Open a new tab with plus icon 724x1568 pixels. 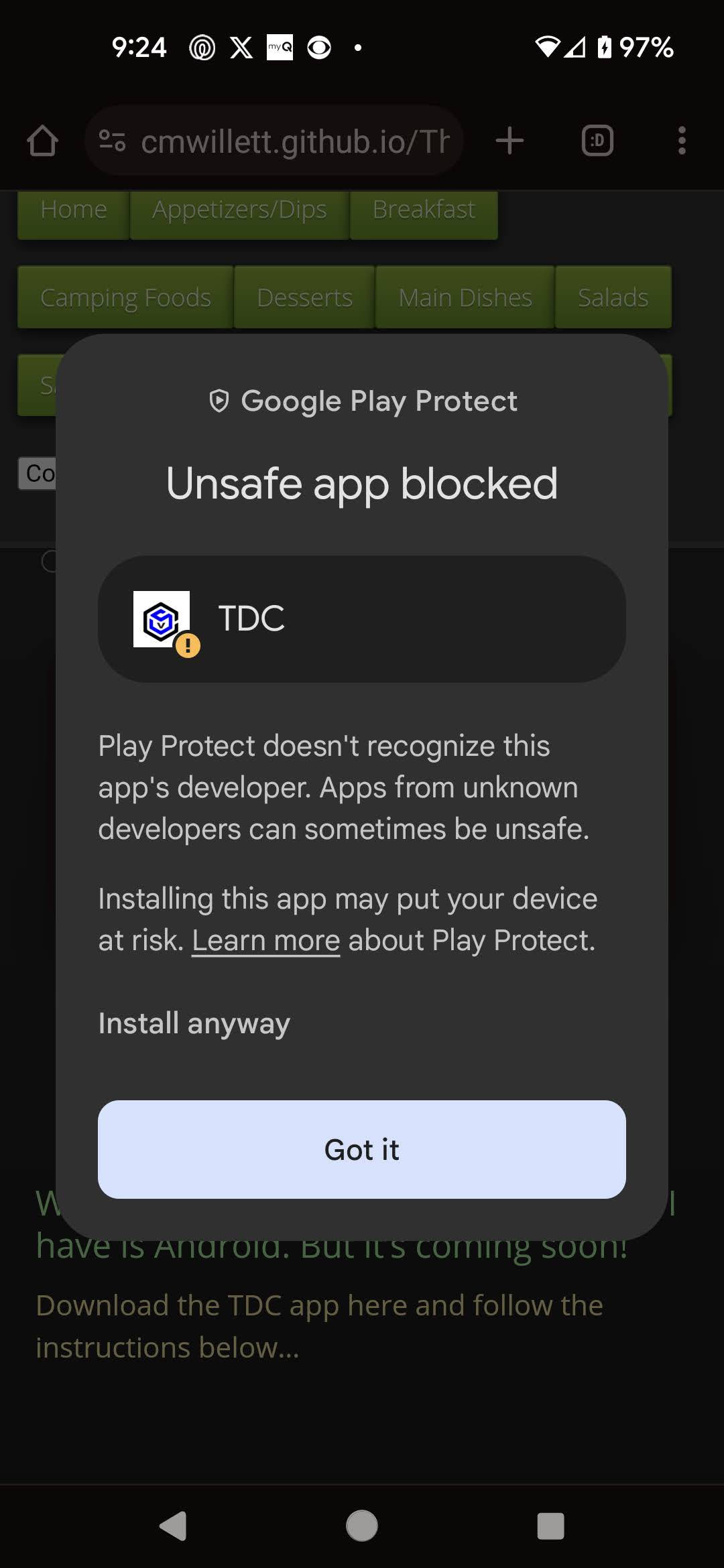click(509, 141)
